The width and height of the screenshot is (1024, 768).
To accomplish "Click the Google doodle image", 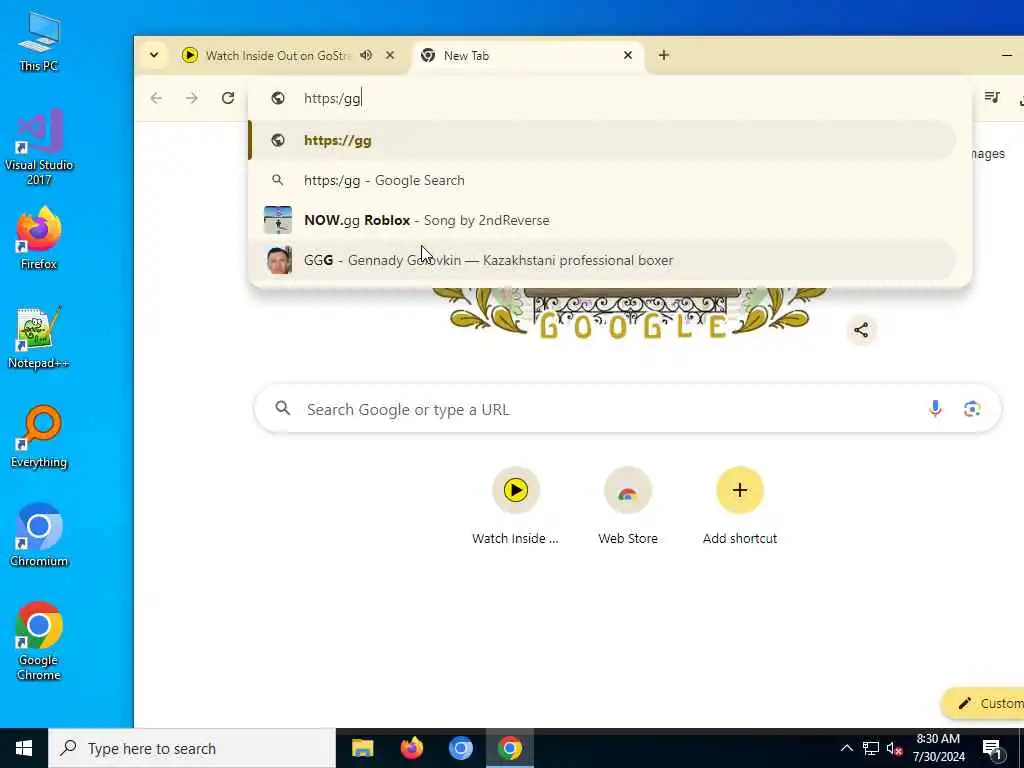I will 631,313.
